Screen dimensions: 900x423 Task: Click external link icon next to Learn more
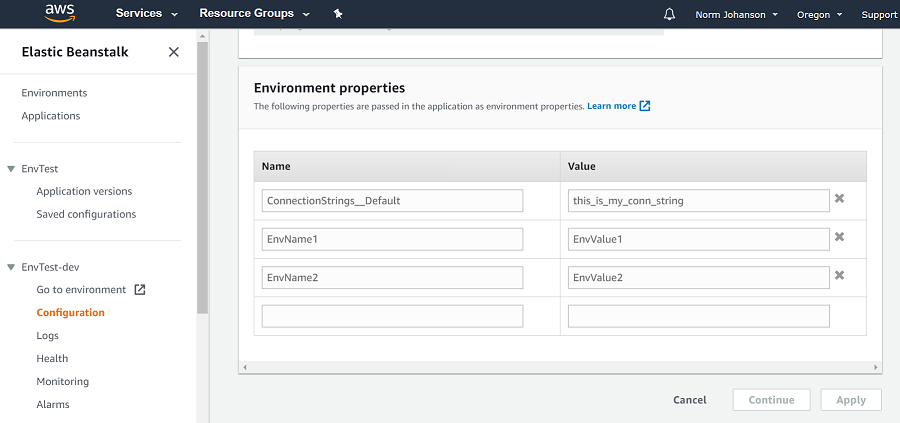coord(645,106)
